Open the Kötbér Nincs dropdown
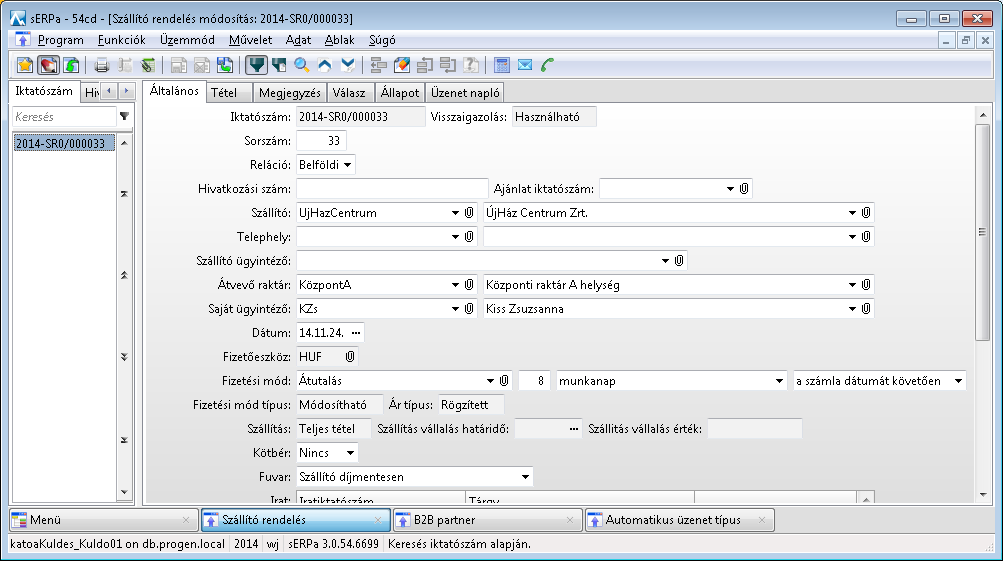Image resolution: width=1003 pixels, height=561 pixels. 349,453
